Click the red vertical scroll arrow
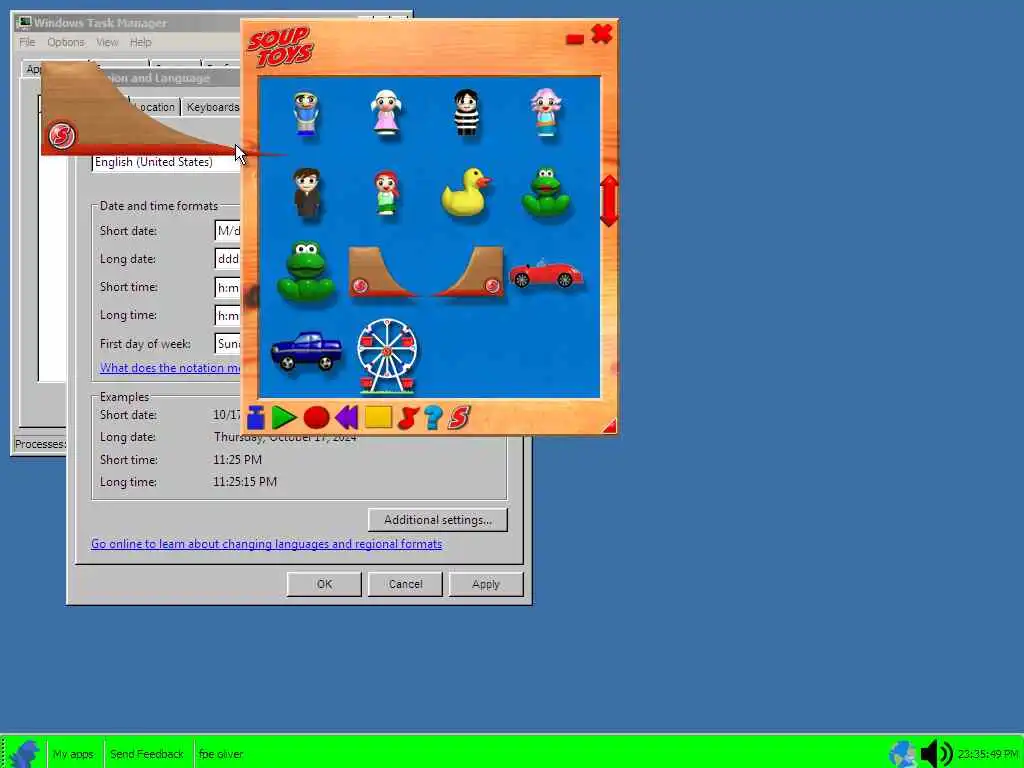This screenshot has height=768, width=1024. 609,200
